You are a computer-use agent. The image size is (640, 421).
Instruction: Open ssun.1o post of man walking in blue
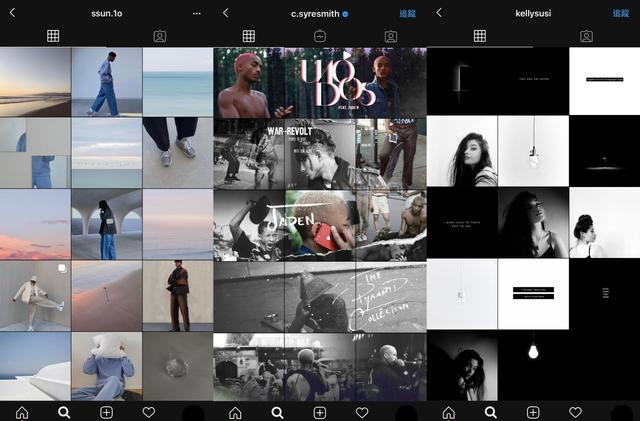click(107, 82)
